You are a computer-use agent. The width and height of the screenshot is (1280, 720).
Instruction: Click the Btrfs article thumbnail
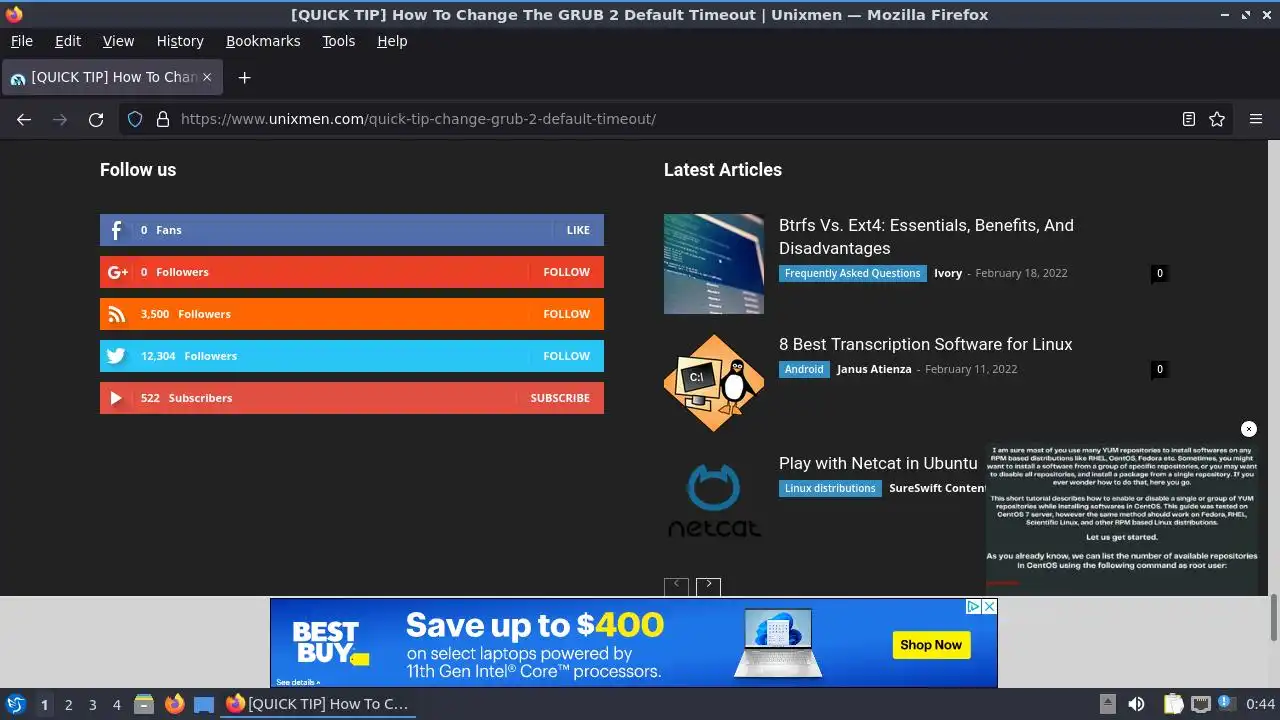(714, 264)
